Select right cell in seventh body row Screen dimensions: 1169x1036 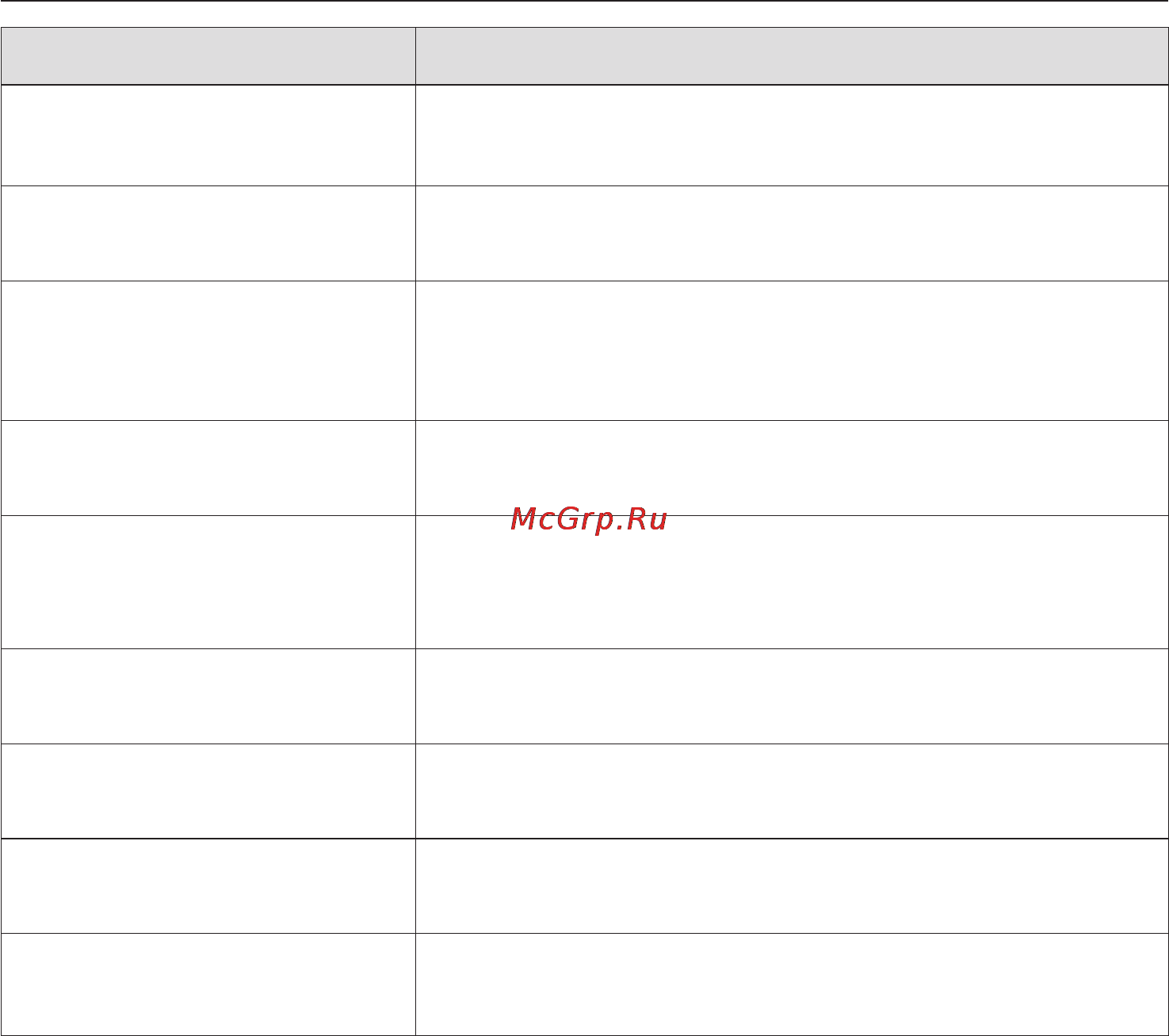(x=792, y=791)
